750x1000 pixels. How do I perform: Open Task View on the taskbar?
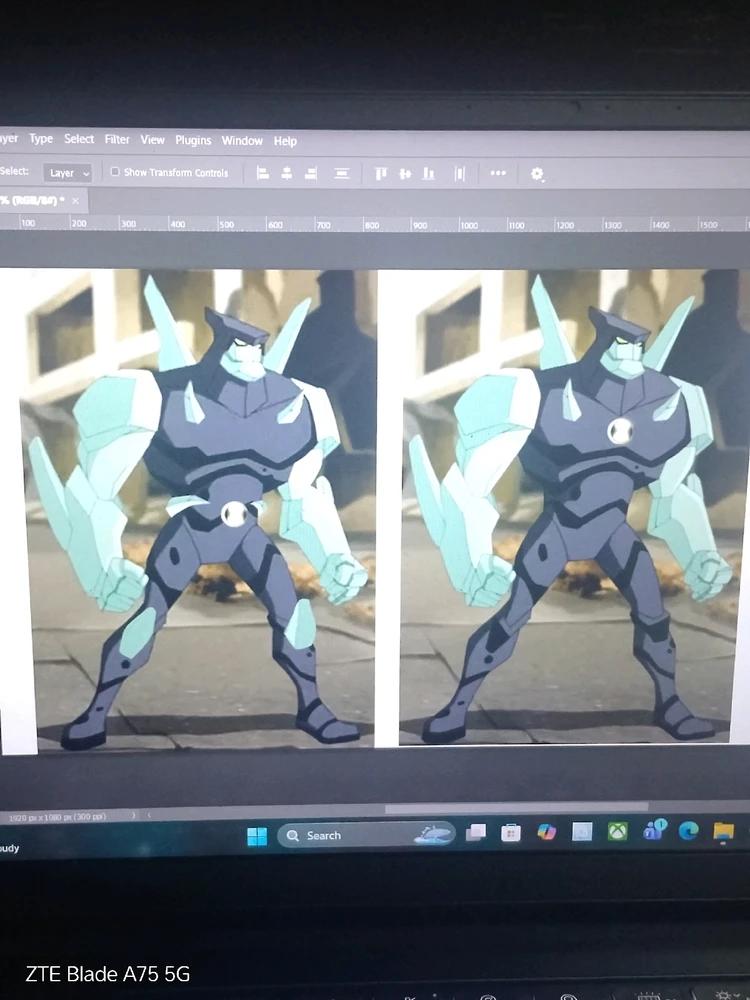coord(476,833)
